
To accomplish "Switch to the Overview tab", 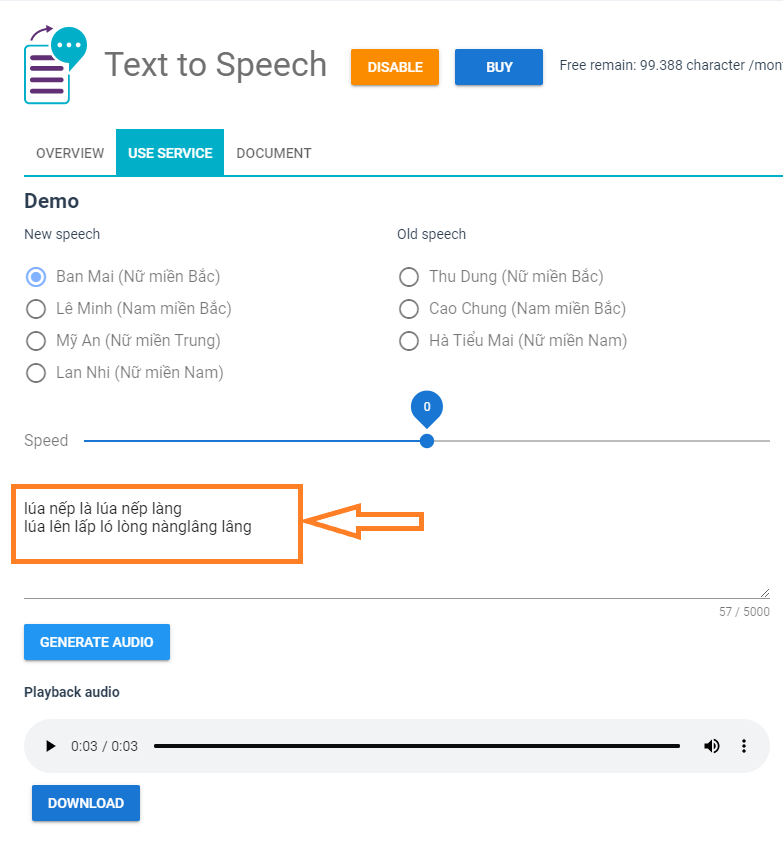I will pos(70,153).
